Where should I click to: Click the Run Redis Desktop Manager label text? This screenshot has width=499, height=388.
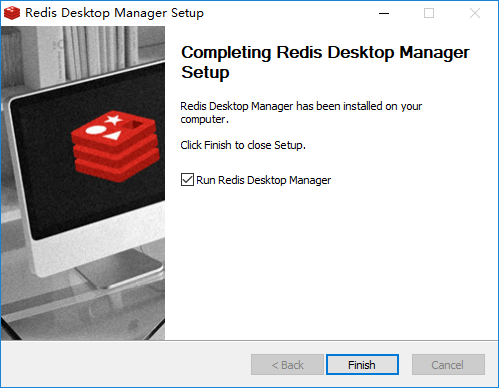pyautogui.click(x=263, y=180)
